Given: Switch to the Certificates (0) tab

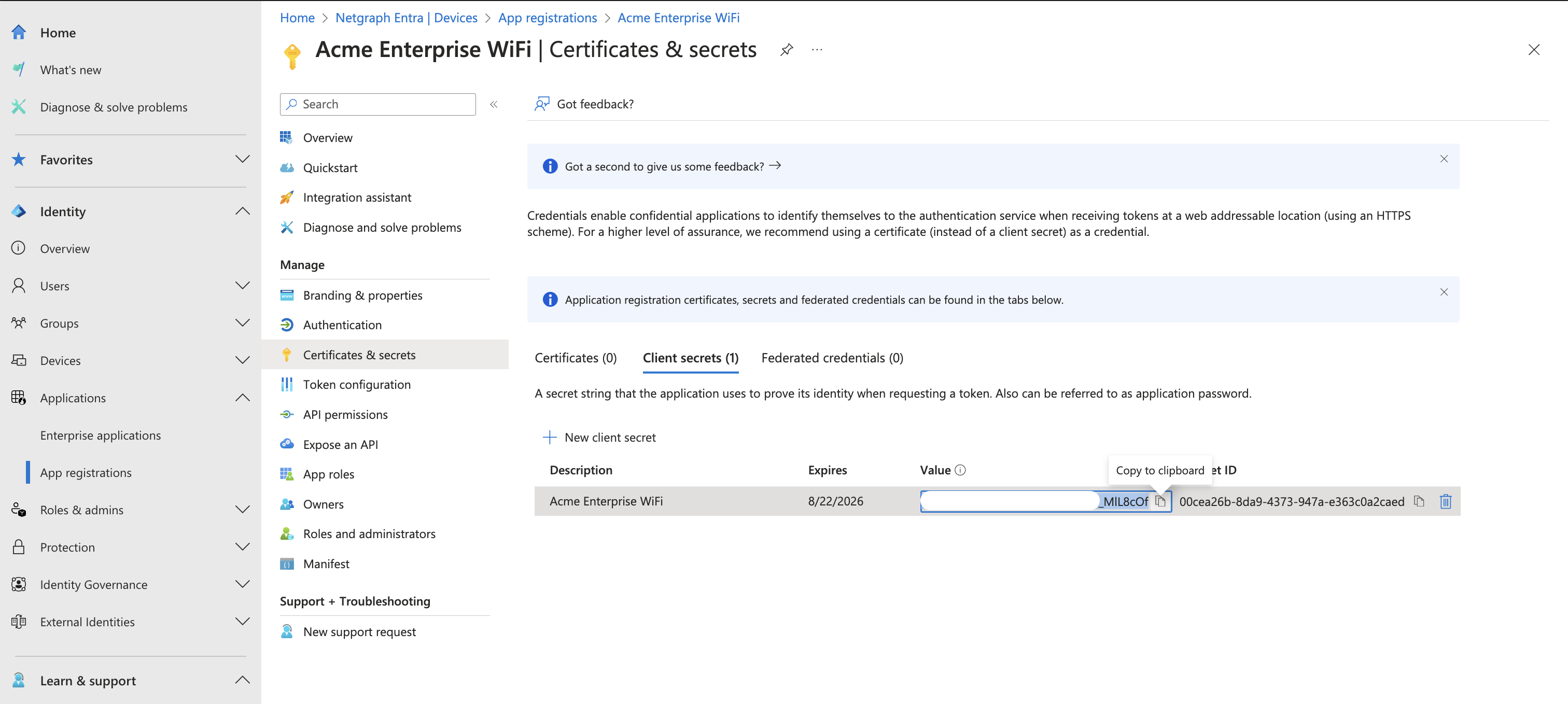Looking at the screenshot, I should pyautogui.click(x=575, y=358).
